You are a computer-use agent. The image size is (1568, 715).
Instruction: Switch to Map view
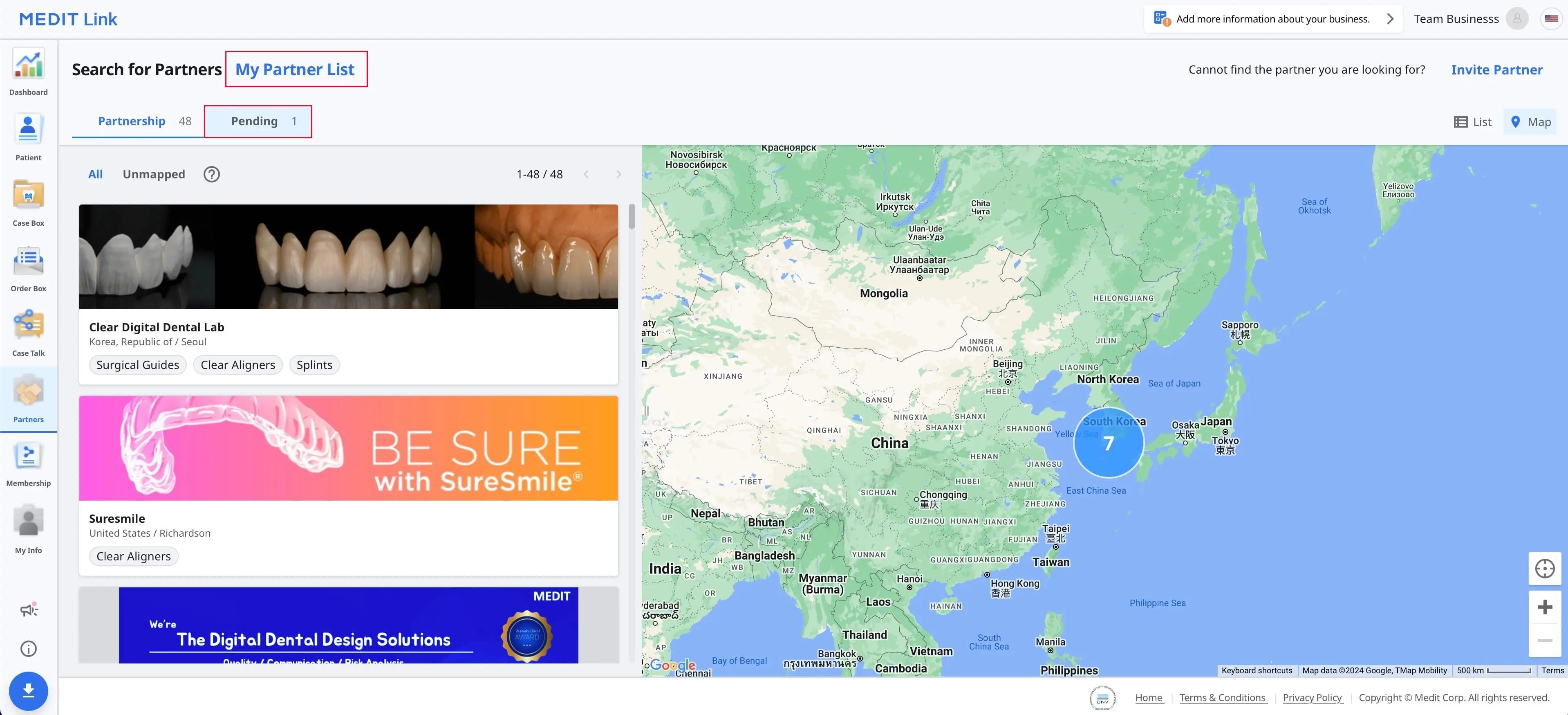click(1530, 122)
